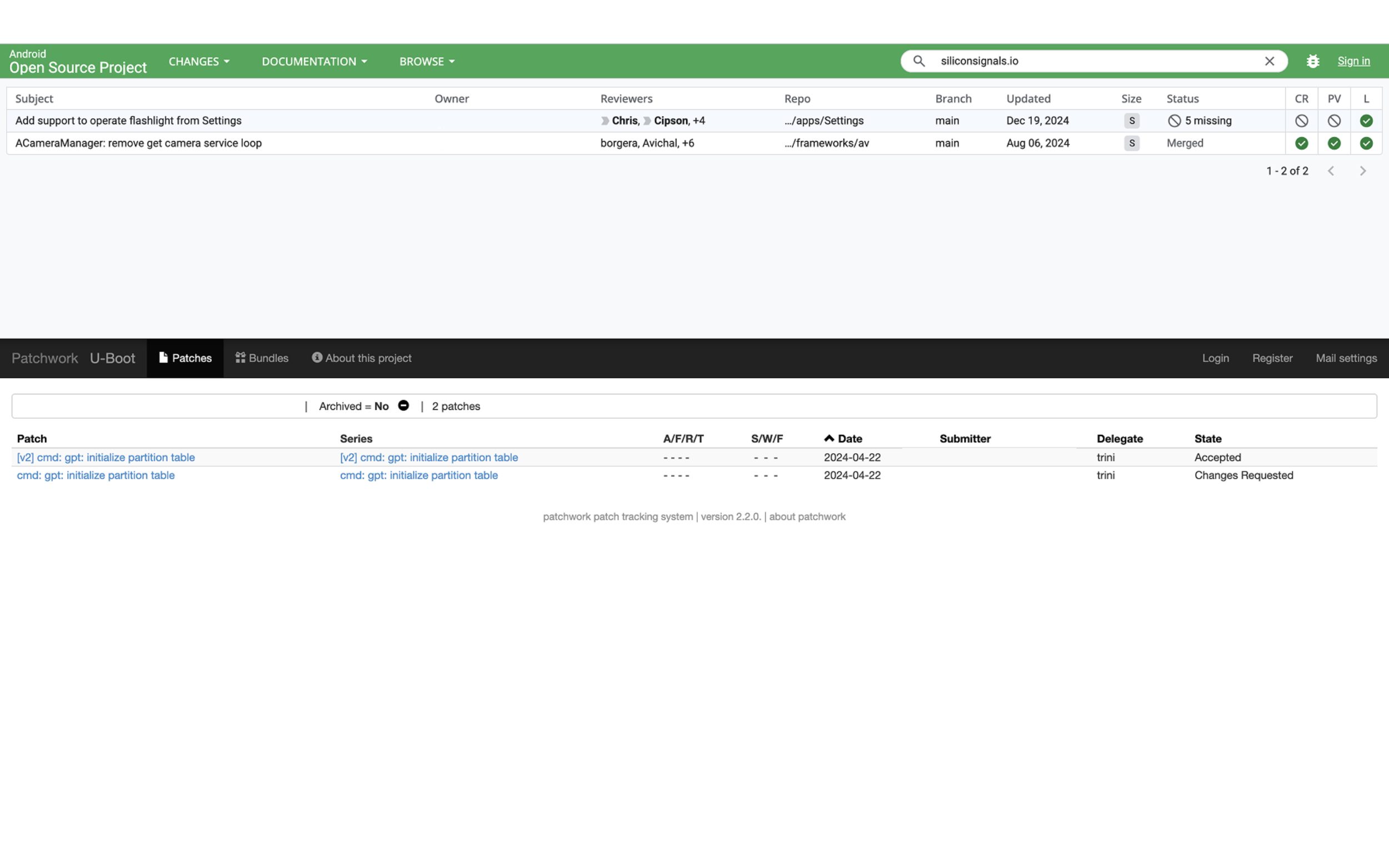Sort by Submitter column header
This screenshot has height=868, width=1389.
(x=965, y=439)
